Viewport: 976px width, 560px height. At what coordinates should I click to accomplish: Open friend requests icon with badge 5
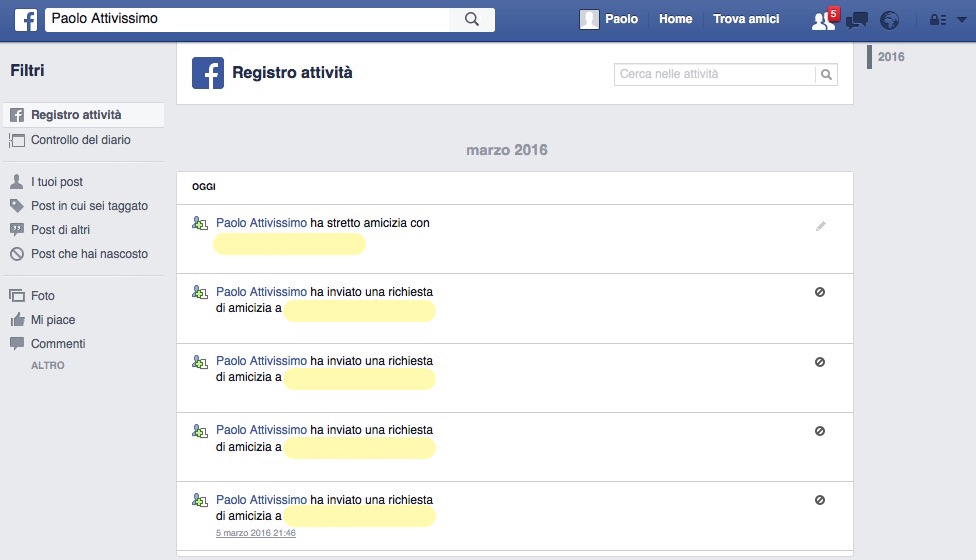[824, 21]
